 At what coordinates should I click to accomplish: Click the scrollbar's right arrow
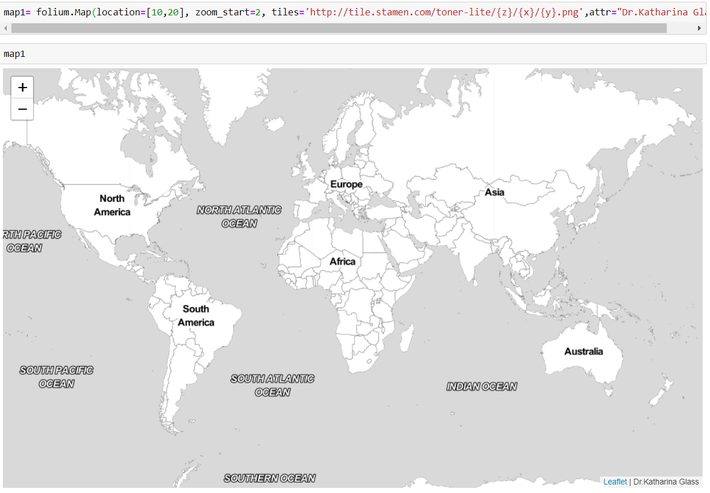point(699,28)
